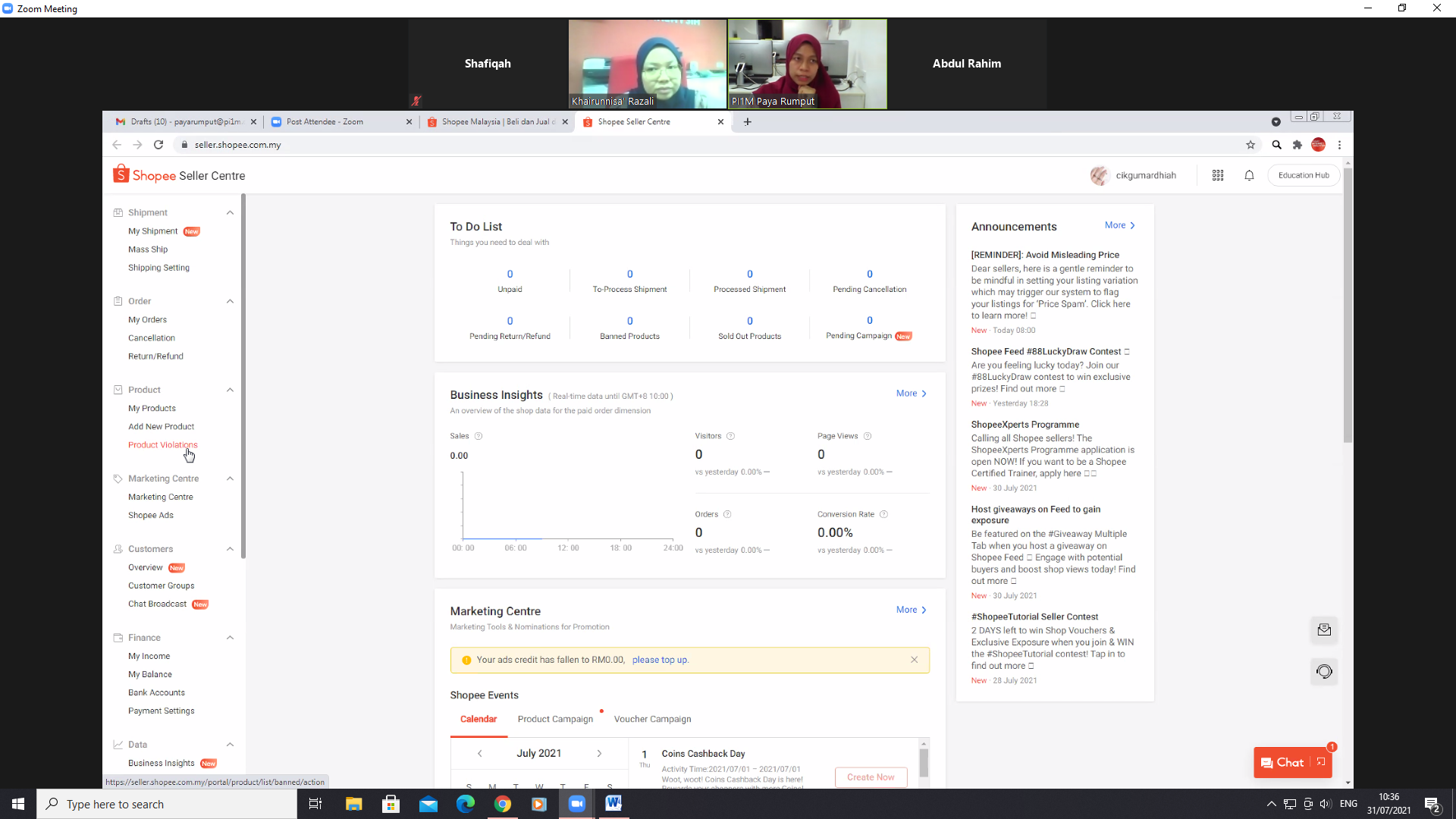This screenshot has width=1456, height=819.
Task: Open My Orders in sidebar
Action: point(147,320)
